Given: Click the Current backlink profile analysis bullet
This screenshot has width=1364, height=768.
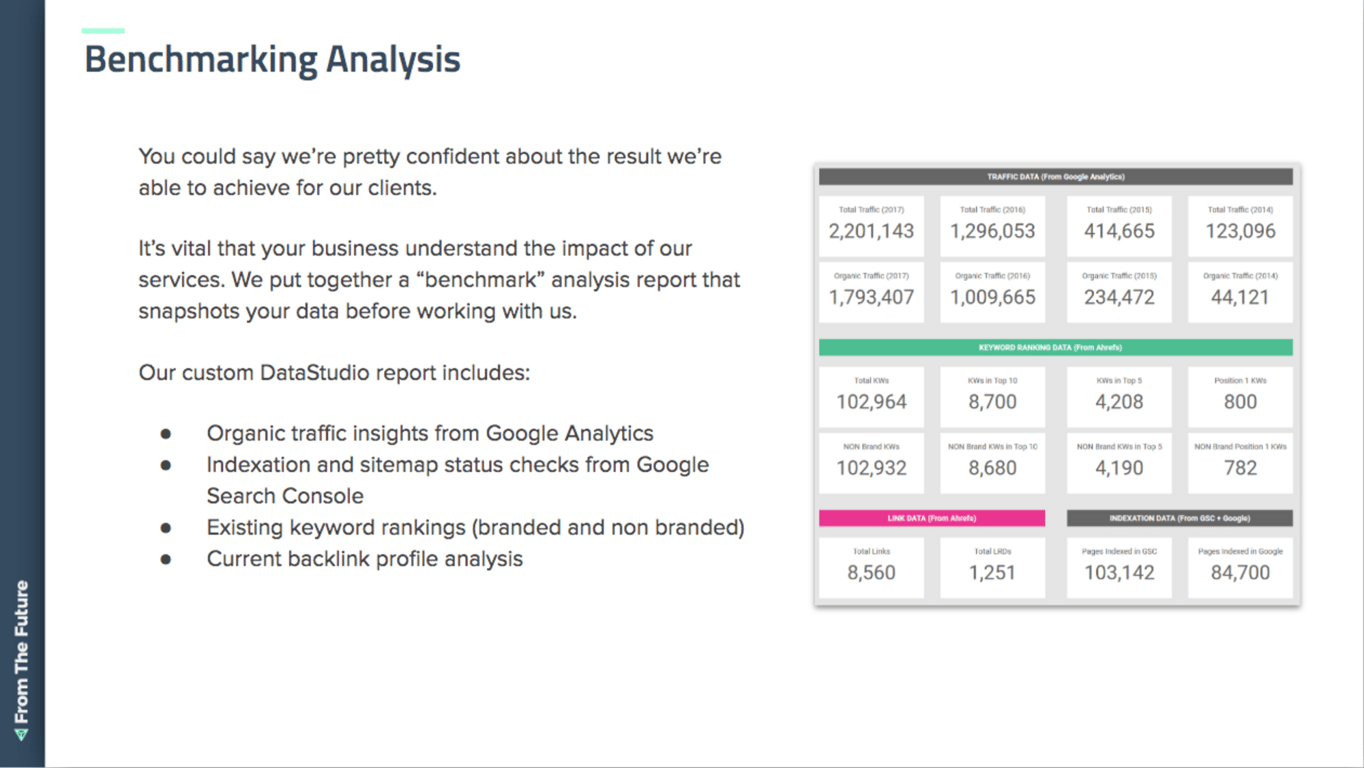Looking at the screenshot, I should tap(364, 558).
